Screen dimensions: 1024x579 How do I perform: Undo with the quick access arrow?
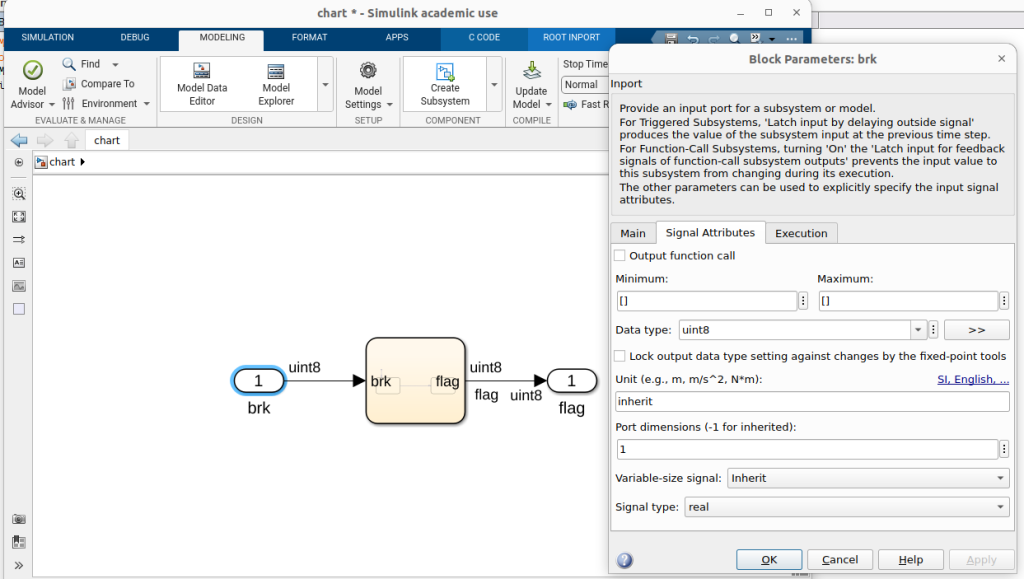pyautogui.click(x=692, y=39)
